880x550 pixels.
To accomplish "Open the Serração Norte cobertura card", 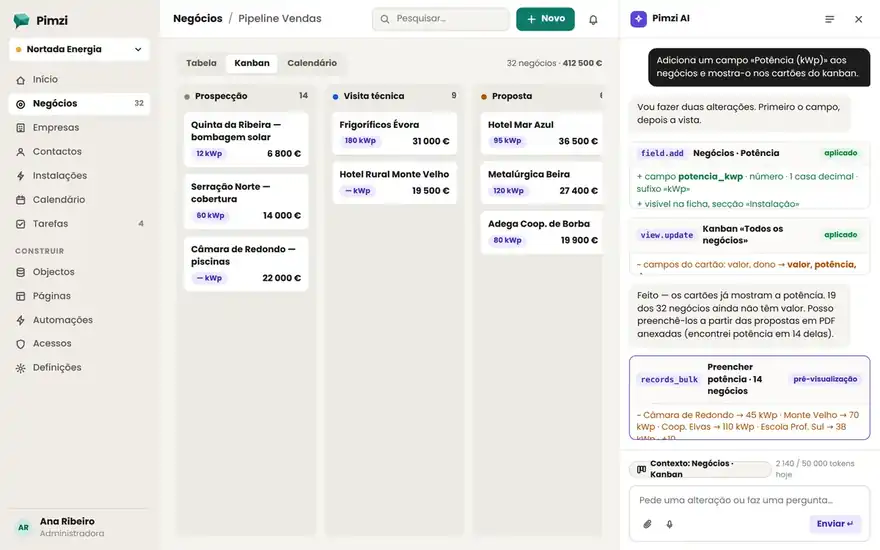I will 246,201.
